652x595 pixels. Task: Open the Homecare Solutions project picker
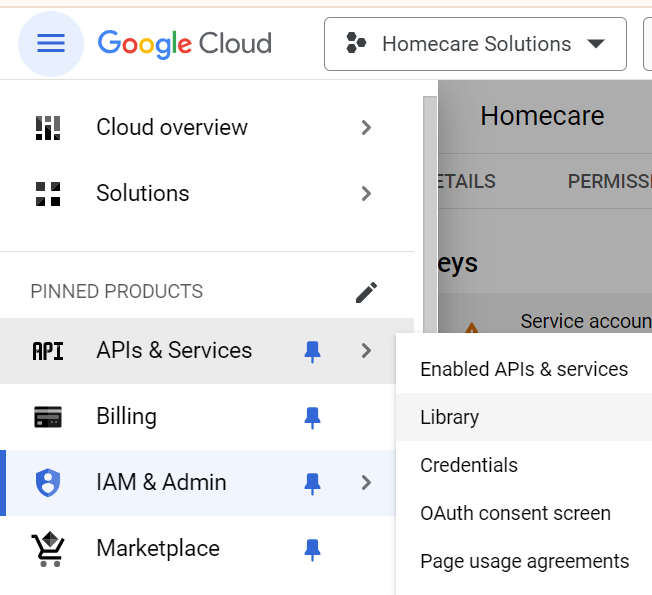475,44
